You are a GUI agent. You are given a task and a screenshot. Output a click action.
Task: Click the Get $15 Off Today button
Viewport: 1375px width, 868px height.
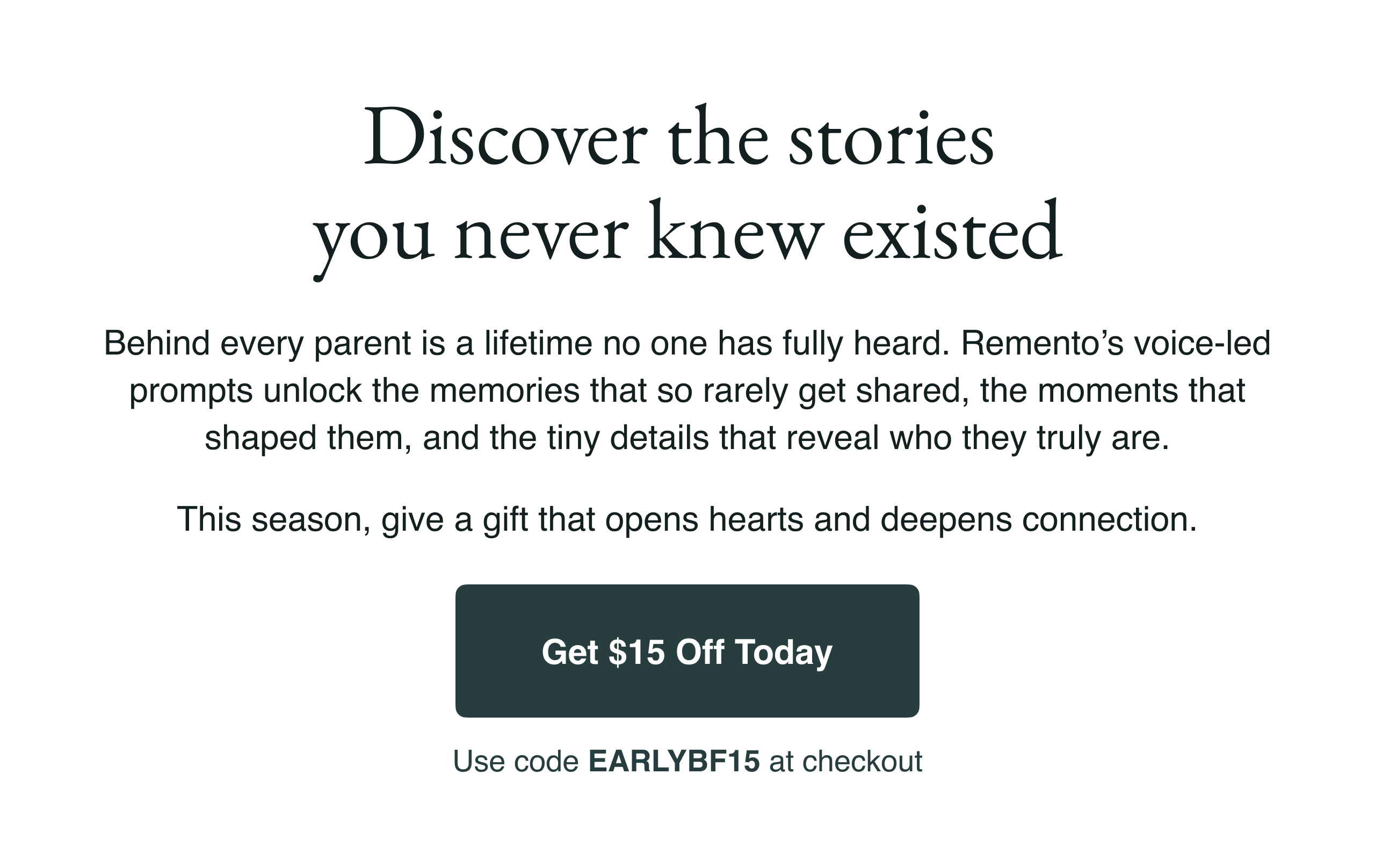(x=687, y=651)
